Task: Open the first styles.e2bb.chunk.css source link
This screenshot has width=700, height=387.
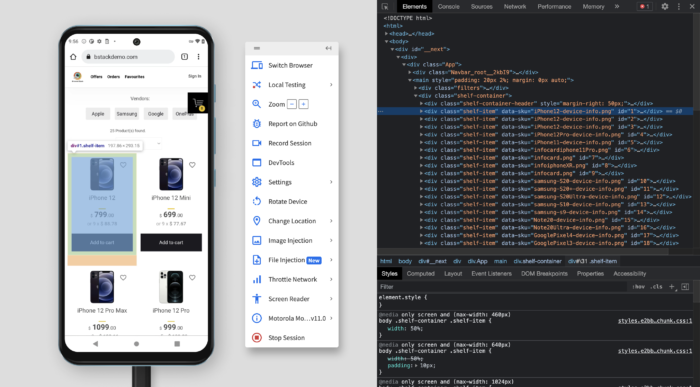Action: tap(655, 321)
